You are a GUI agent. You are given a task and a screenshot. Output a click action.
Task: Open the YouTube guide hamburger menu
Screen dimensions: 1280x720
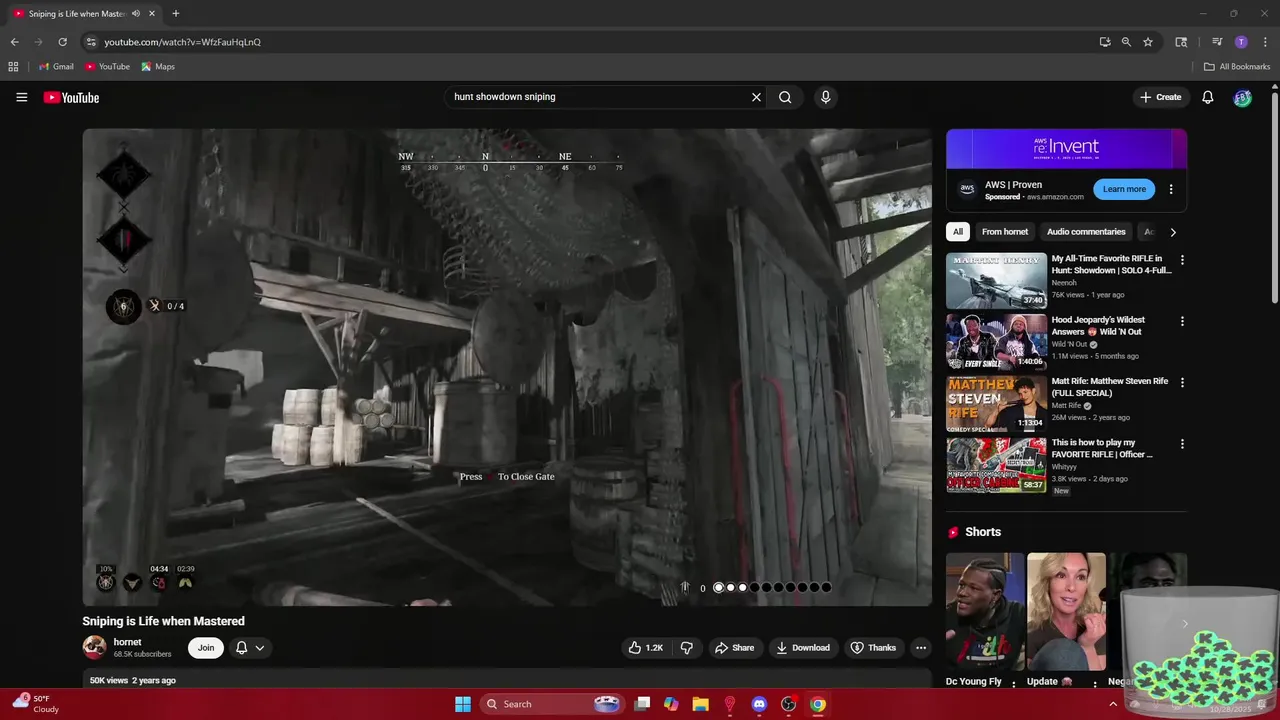21,97
